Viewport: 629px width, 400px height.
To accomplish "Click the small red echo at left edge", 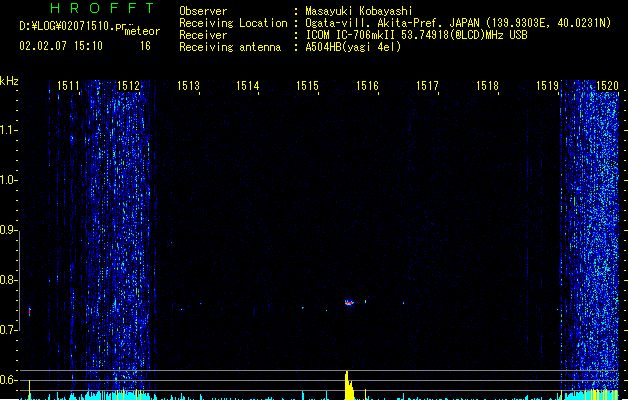I will click(x=29, y=311).
